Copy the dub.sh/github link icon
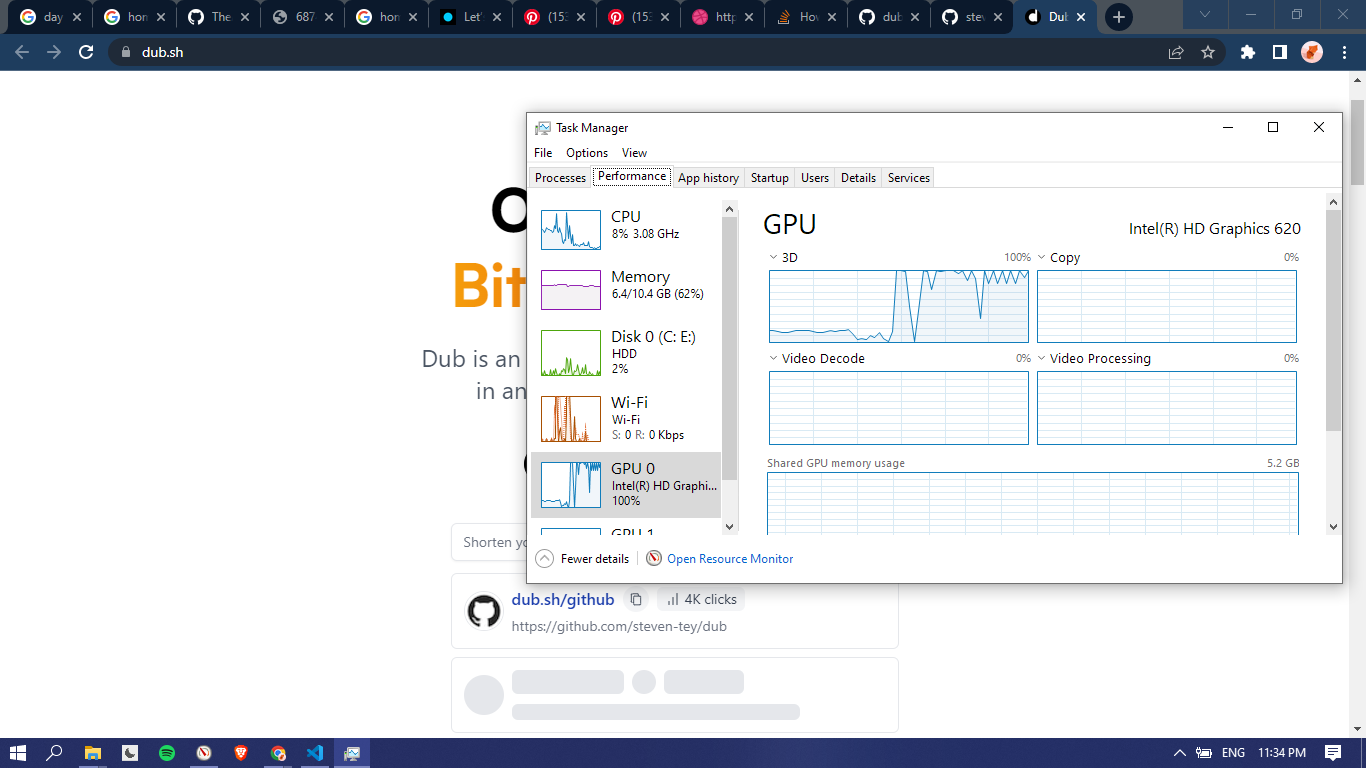This screenshot has height=768, width=1366. coord(637,598)
